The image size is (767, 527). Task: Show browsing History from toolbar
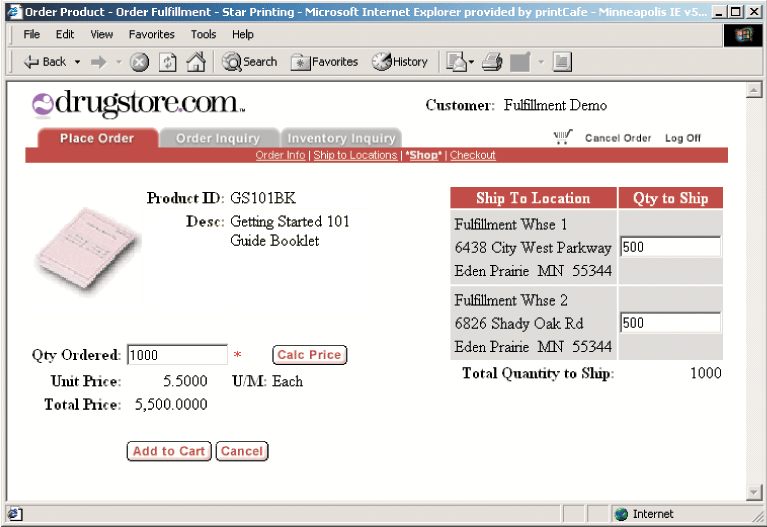[x=400, y=62]
